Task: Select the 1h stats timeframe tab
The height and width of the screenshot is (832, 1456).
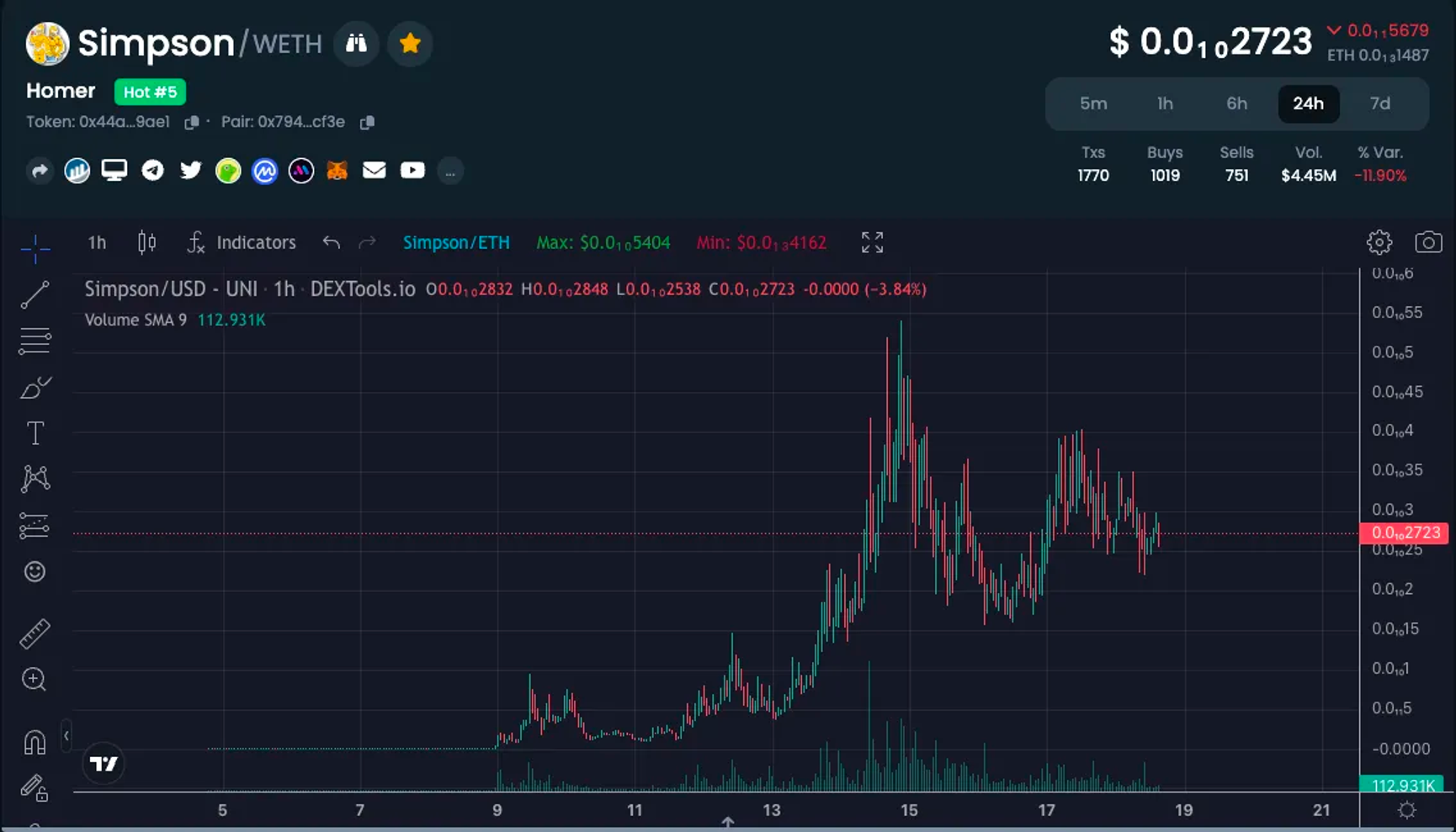Action: (1165, 103)
